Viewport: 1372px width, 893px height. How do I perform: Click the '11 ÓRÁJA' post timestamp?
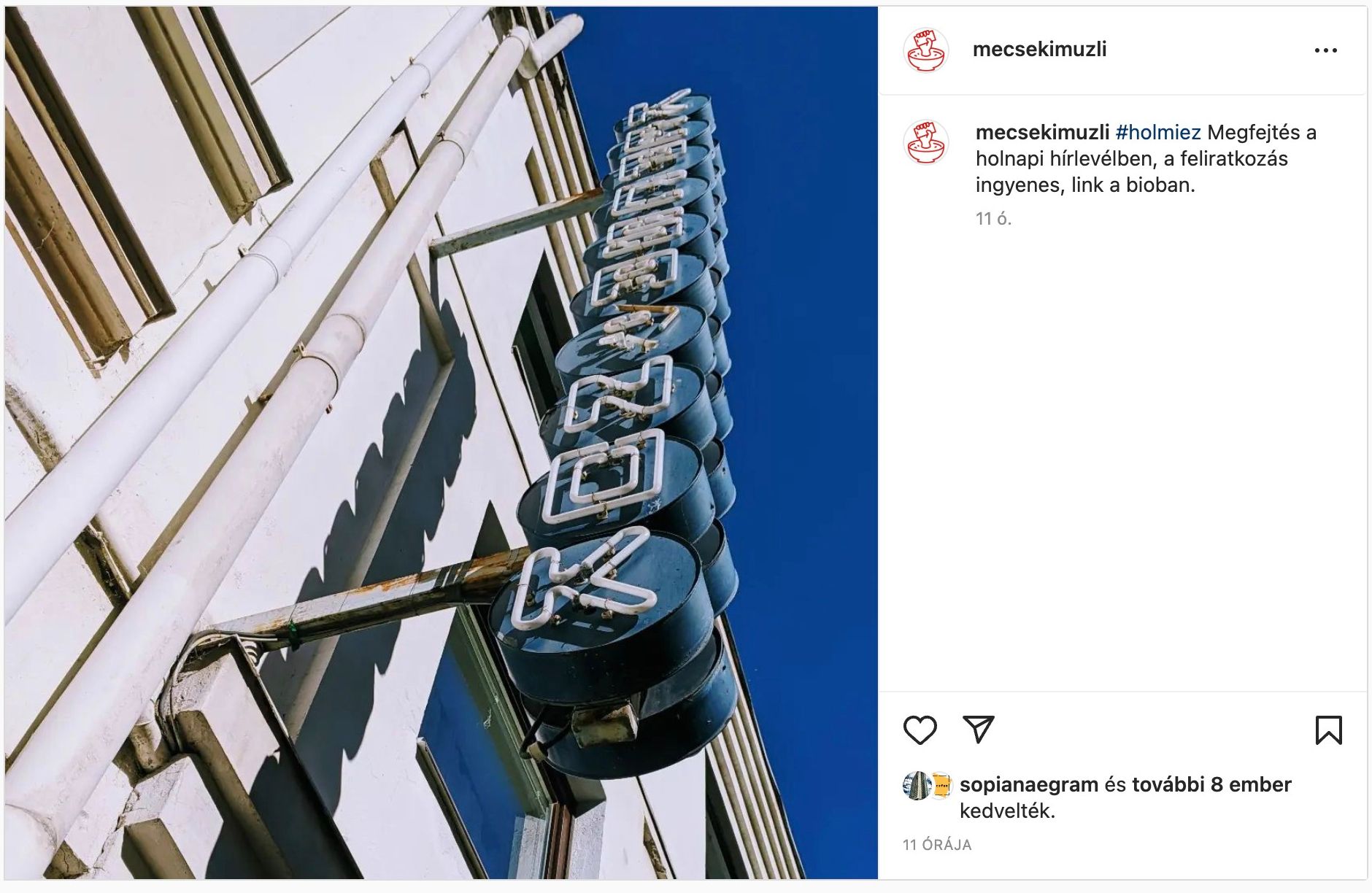pyautogui.click(x=937, y=845)
